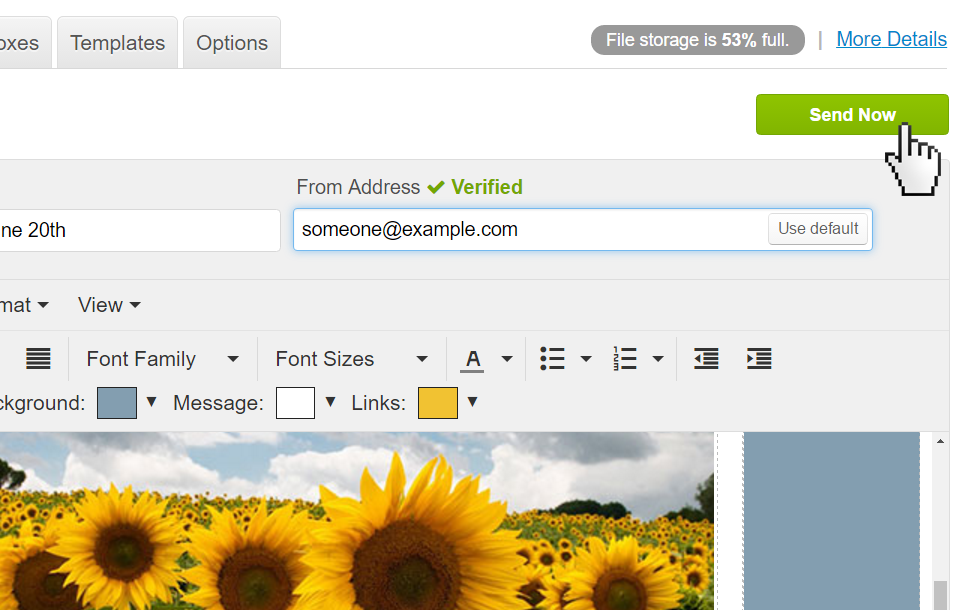
Task: Decrease indent of the paragraph
Action: 706,359
